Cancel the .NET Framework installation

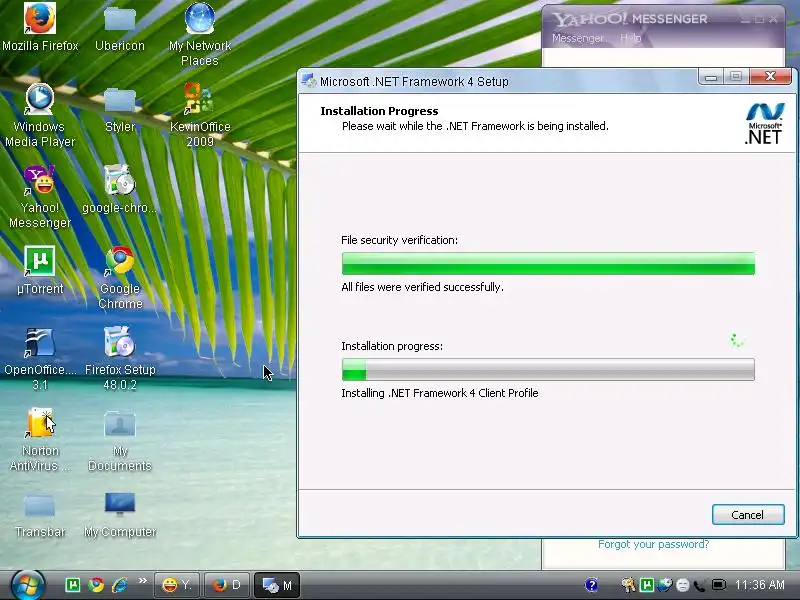[x=748, y=515]
